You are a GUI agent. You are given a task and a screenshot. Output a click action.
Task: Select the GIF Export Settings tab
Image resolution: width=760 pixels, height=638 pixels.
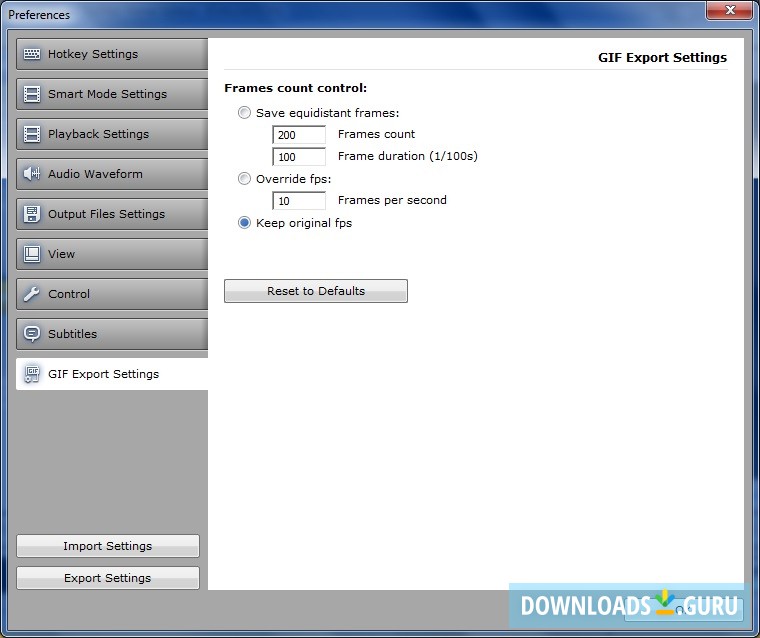pos(112,374)
